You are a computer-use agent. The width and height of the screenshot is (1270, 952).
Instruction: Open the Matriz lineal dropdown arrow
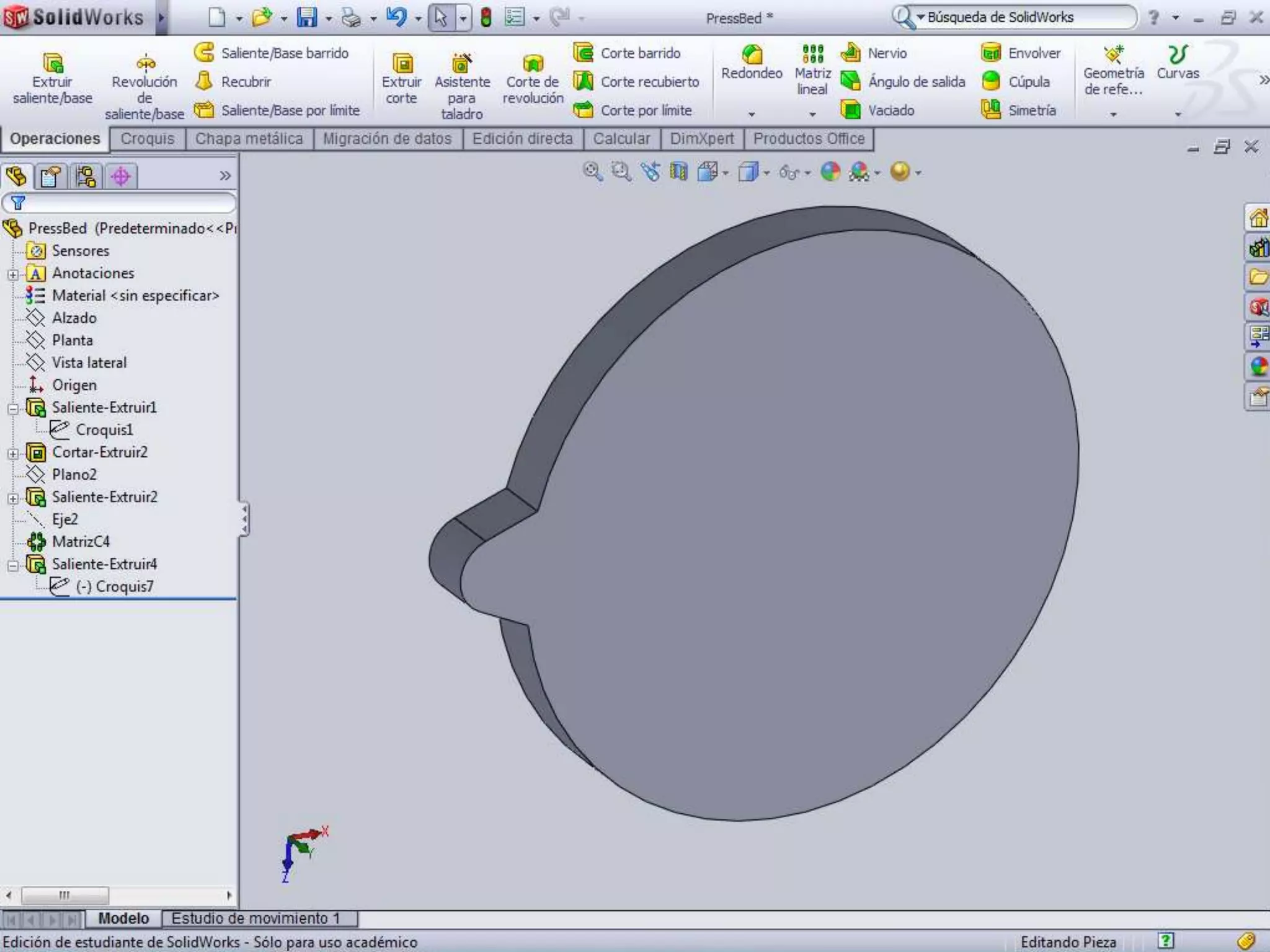812,114
